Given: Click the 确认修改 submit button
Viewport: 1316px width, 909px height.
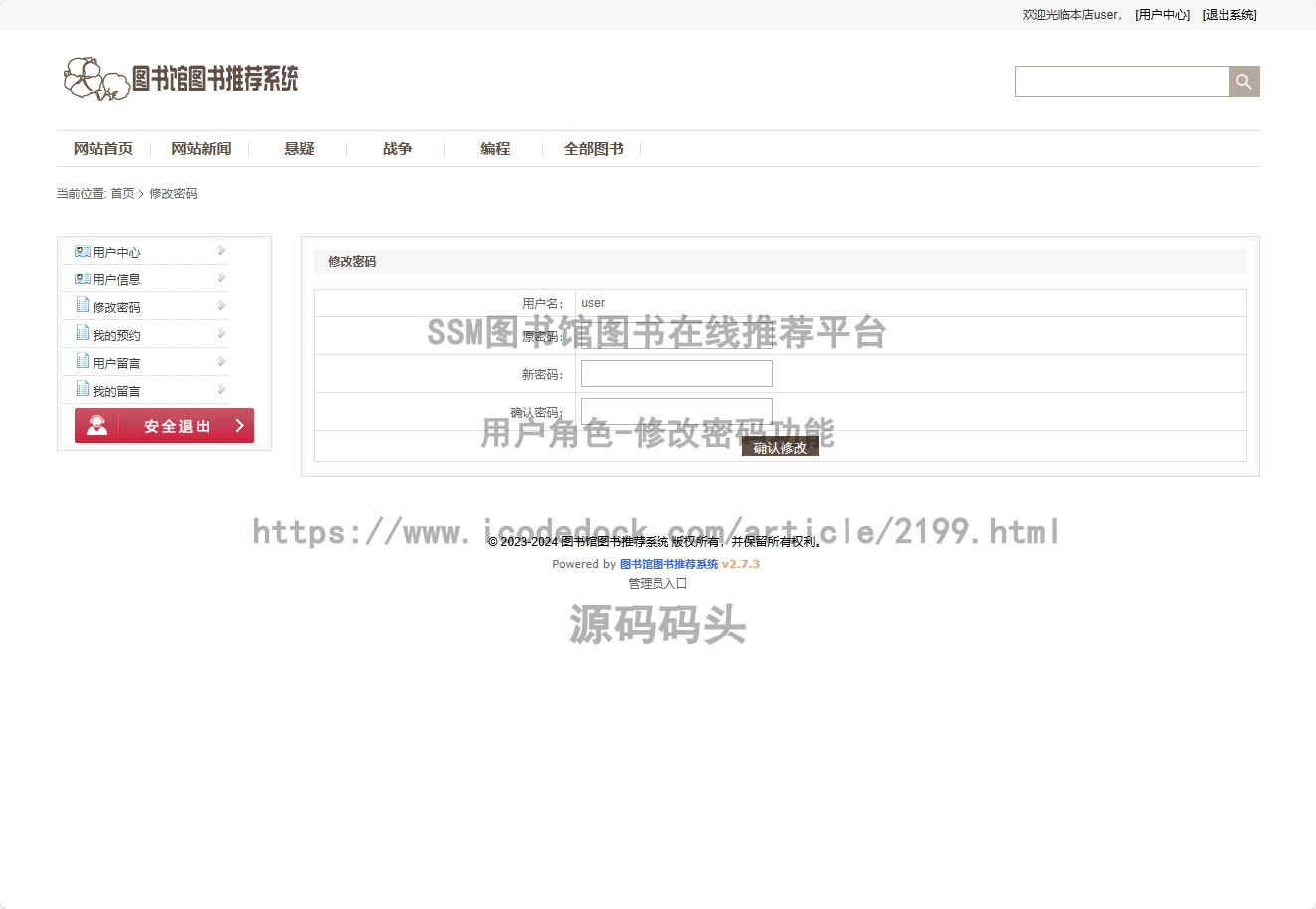Looking at the screenshot, I should [780, 448].
